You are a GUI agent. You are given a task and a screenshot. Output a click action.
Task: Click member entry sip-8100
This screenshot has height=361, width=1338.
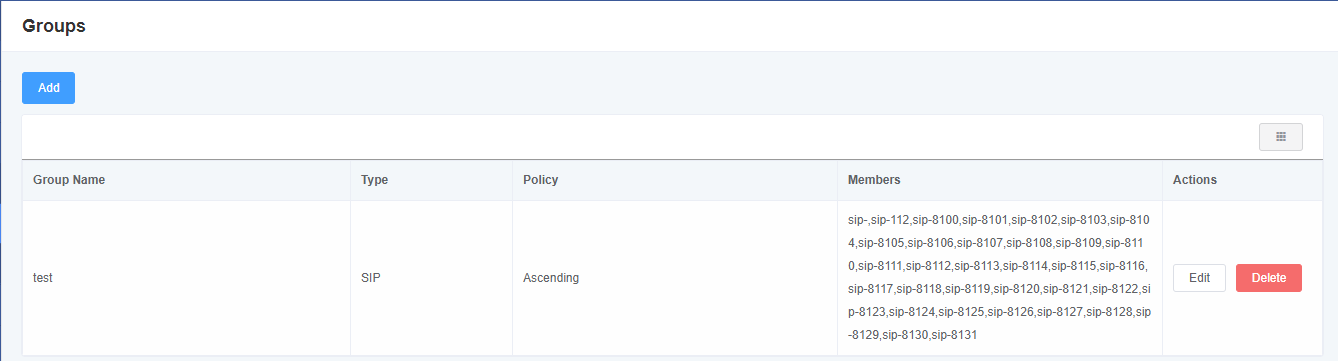point(935,219)
